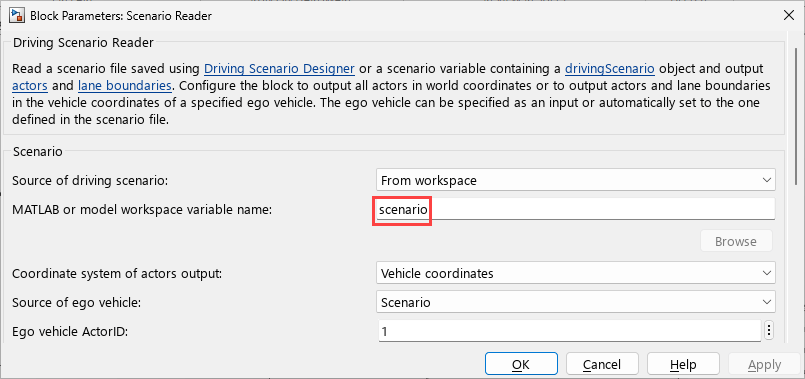Close the Block Parameters dialog

coord(789,15)
